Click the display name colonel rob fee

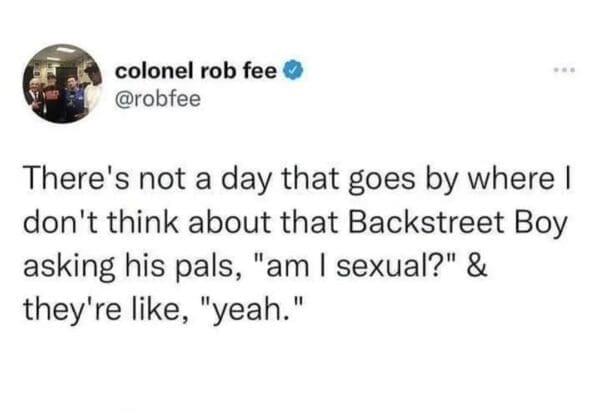[200, 71]
